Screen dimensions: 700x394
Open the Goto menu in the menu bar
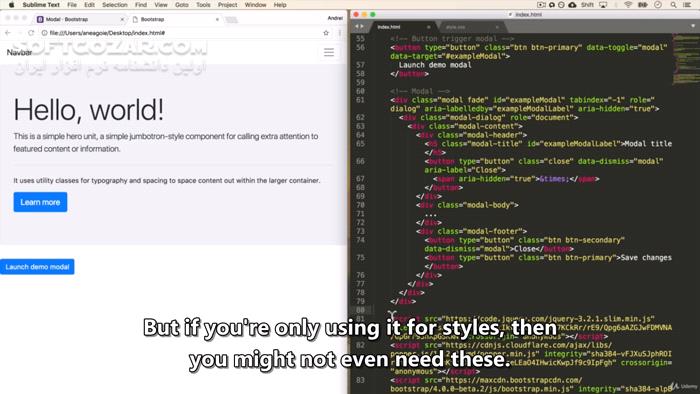tap(182, 5)
